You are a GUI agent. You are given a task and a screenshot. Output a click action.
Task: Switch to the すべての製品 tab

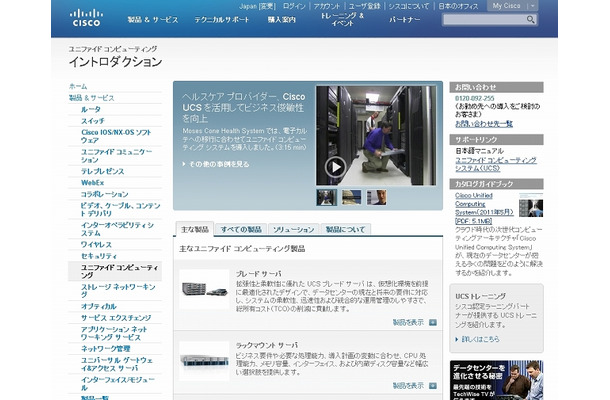coord(241,230)
